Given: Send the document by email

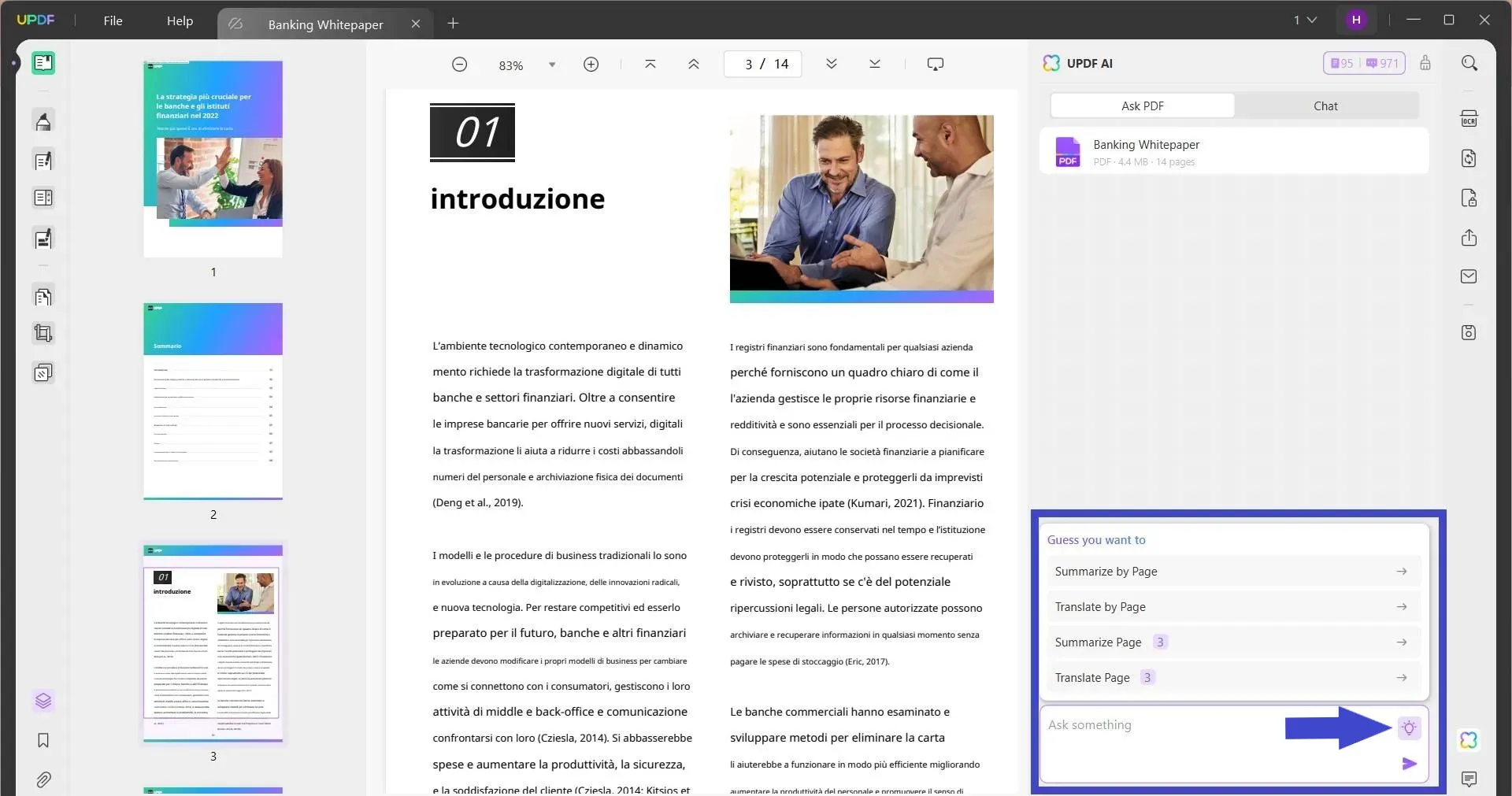Looking at the screenshot, I should pos(1469,276).
